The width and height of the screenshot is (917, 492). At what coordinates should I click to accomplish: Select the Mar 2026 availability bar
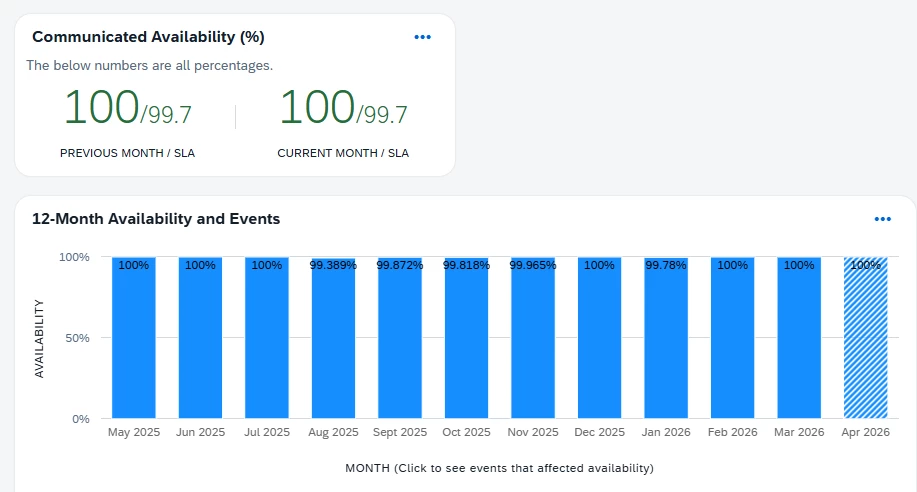click(799, 340)
